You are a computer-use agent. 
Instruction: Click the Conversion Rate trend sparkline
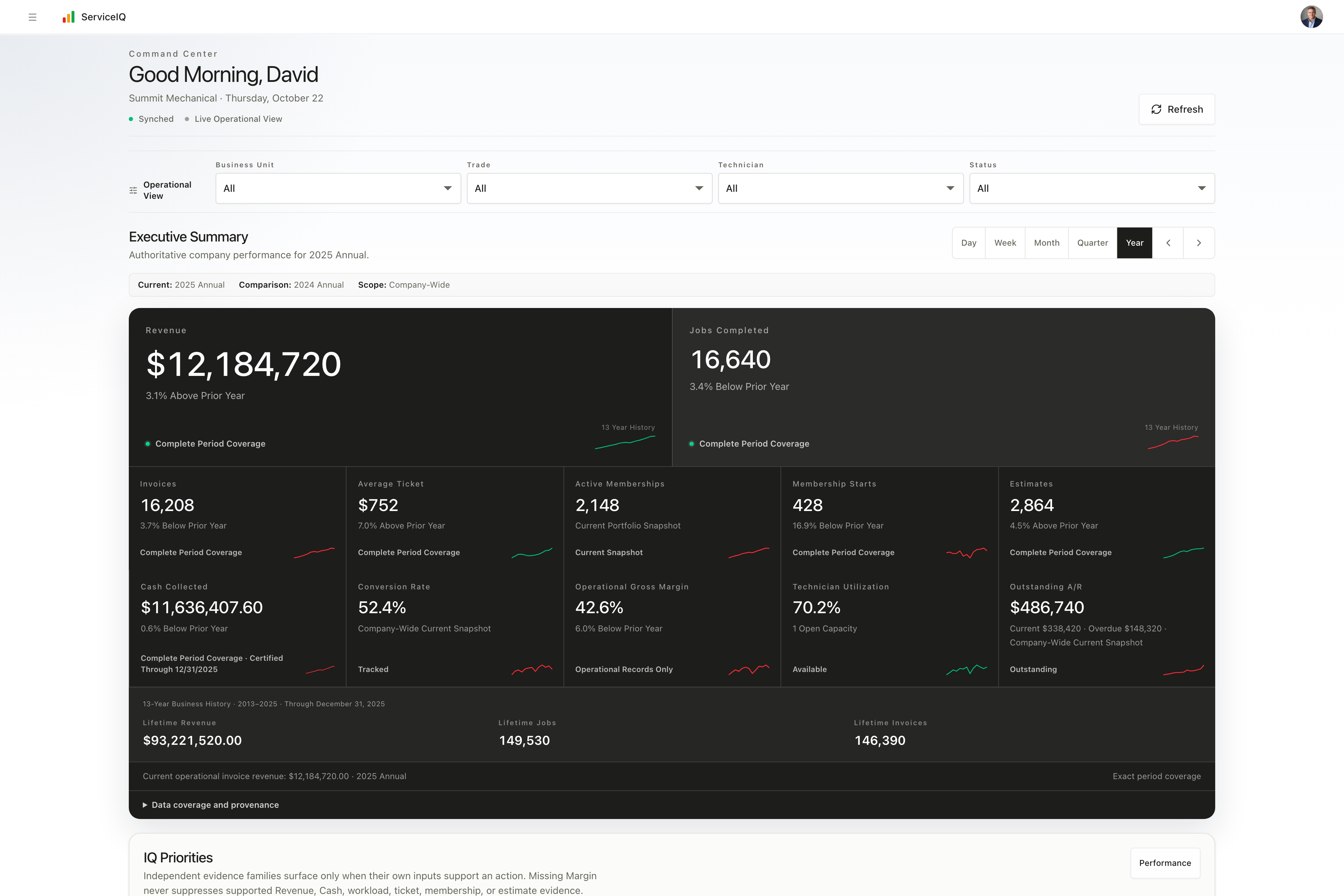pos(532,670)
